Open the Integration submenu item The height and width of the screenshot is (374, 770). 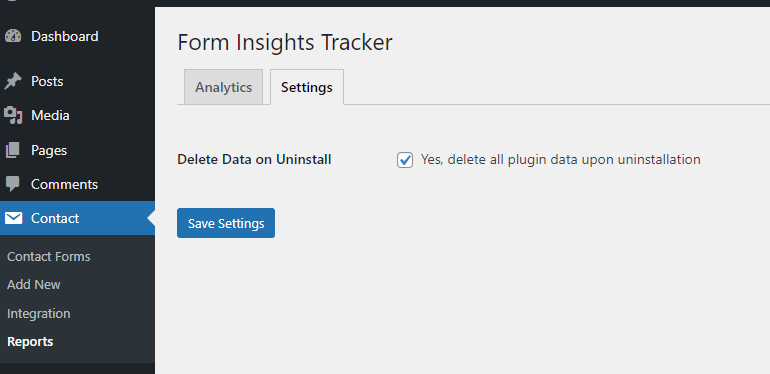point(39,313)
